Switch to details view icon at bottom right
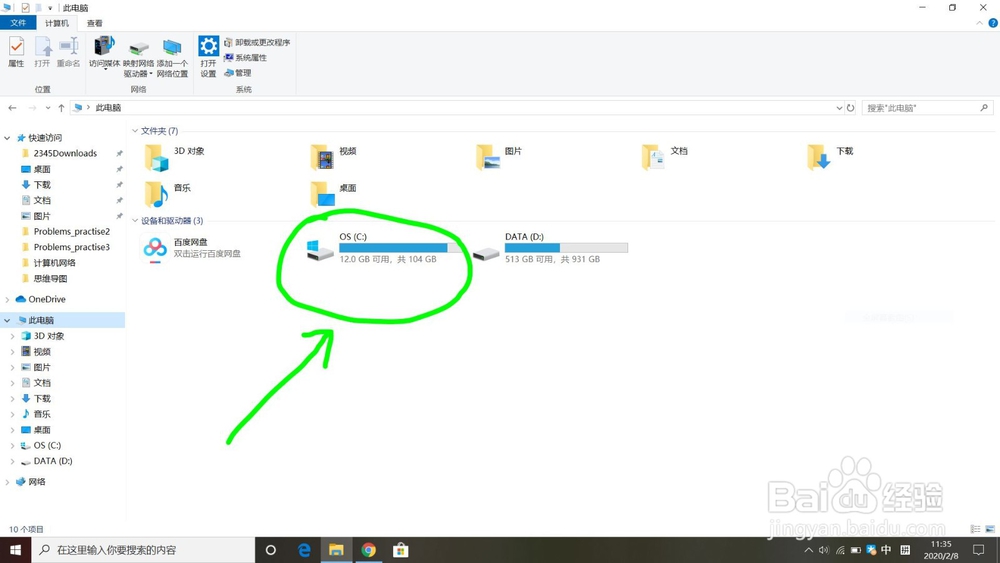Screen dimensions: 1000x563 pyautogui.click(x=975, y=529)
